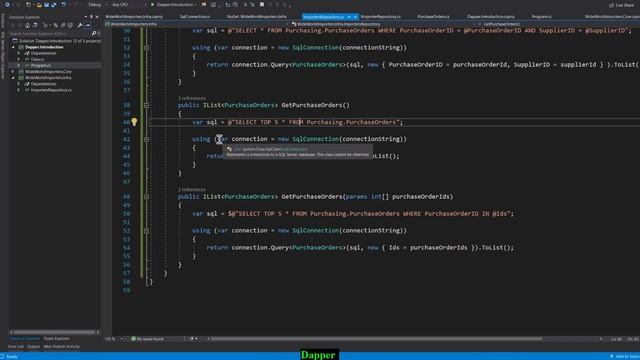Click the bookmark icon in the toolbar
This screenshot has width=640, height=360.
point(262,5)
